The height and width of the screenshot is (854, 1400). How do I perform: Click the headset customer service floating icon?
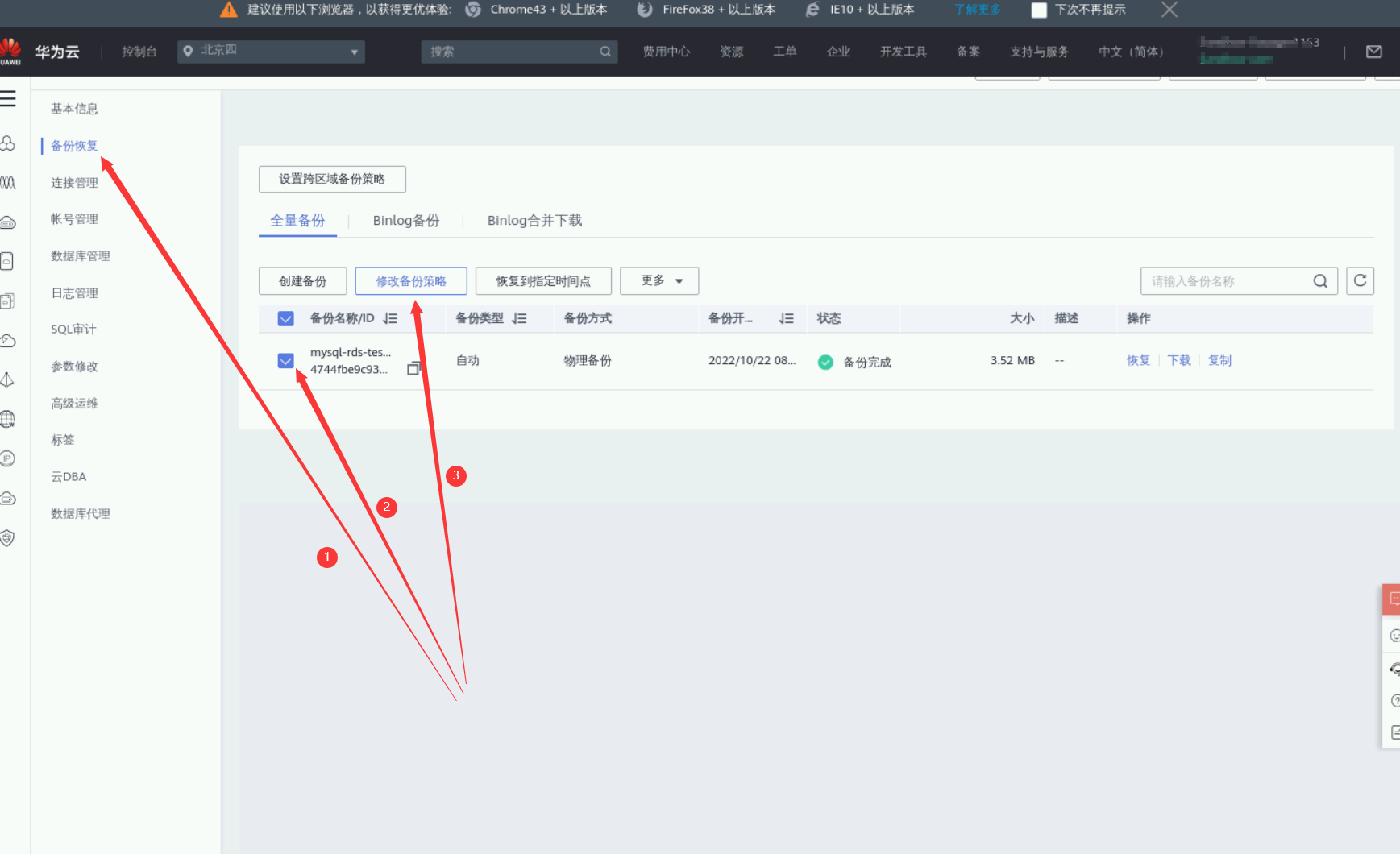pyautogui.click(x=1394, y=669)
